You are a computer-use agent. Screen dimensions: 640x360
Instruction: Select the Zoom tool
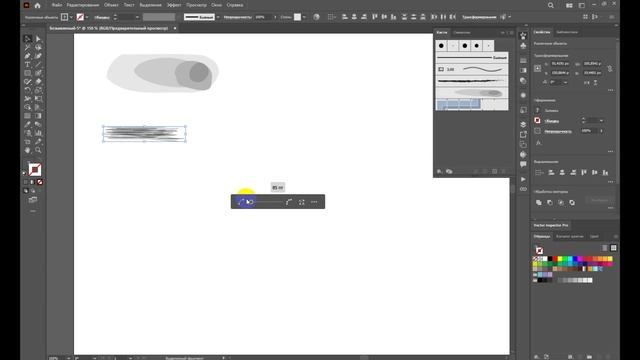pos(38,150)
